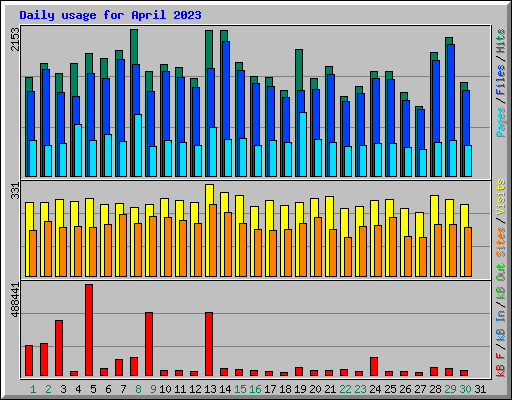Select the red kB bar for day 9
The width and height of the screenshot is (512, 400).
point(149,344)
